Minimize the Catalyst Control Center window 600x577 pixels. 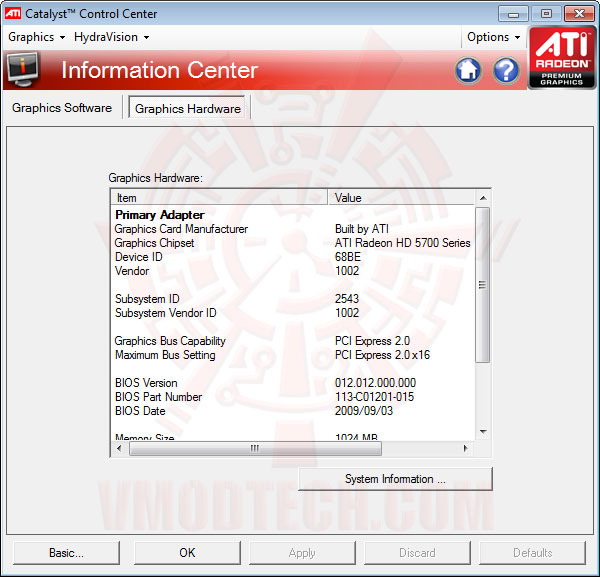[x=514, y=14]
